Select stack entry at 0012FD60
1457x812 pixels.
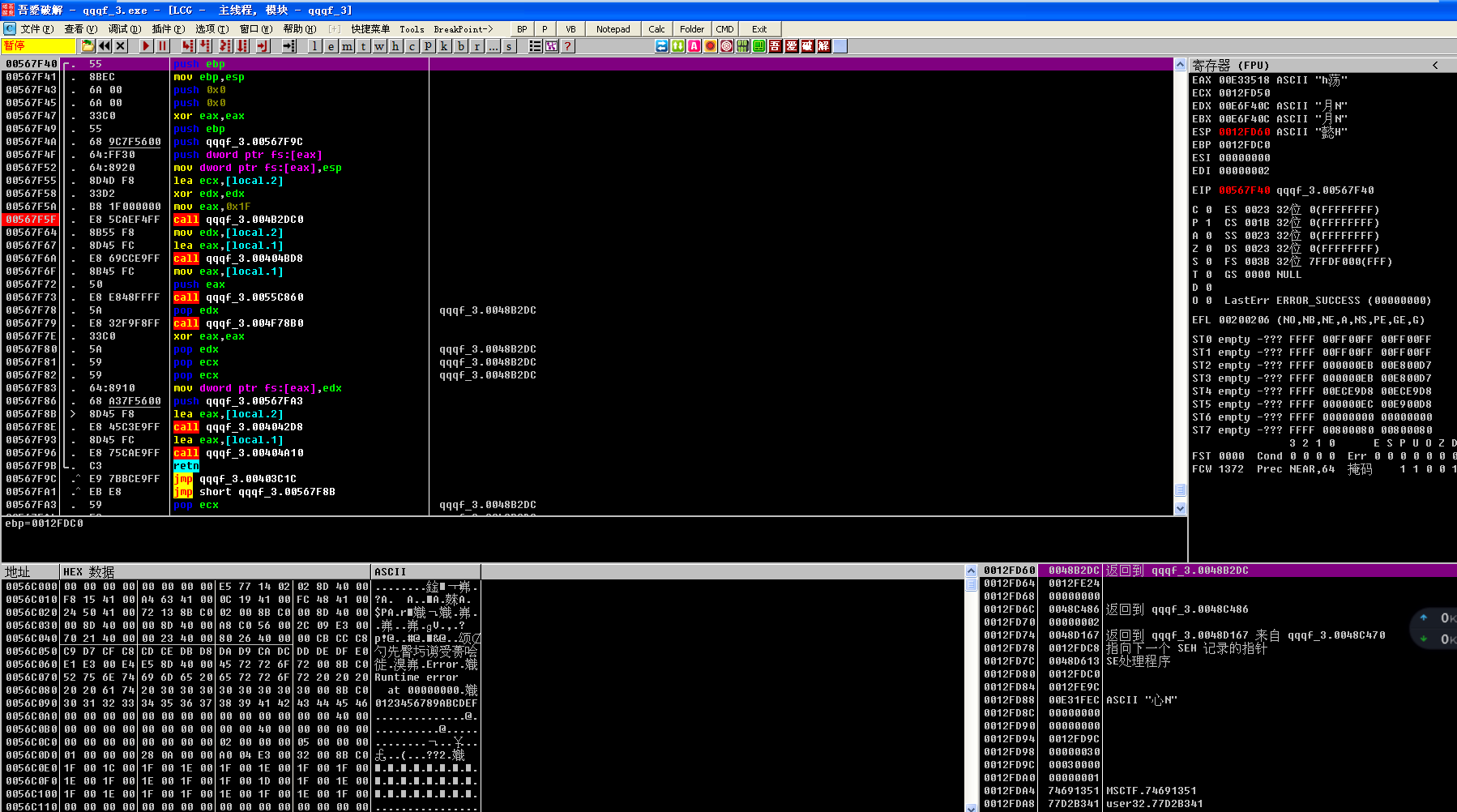click(x=1219, y=571)
